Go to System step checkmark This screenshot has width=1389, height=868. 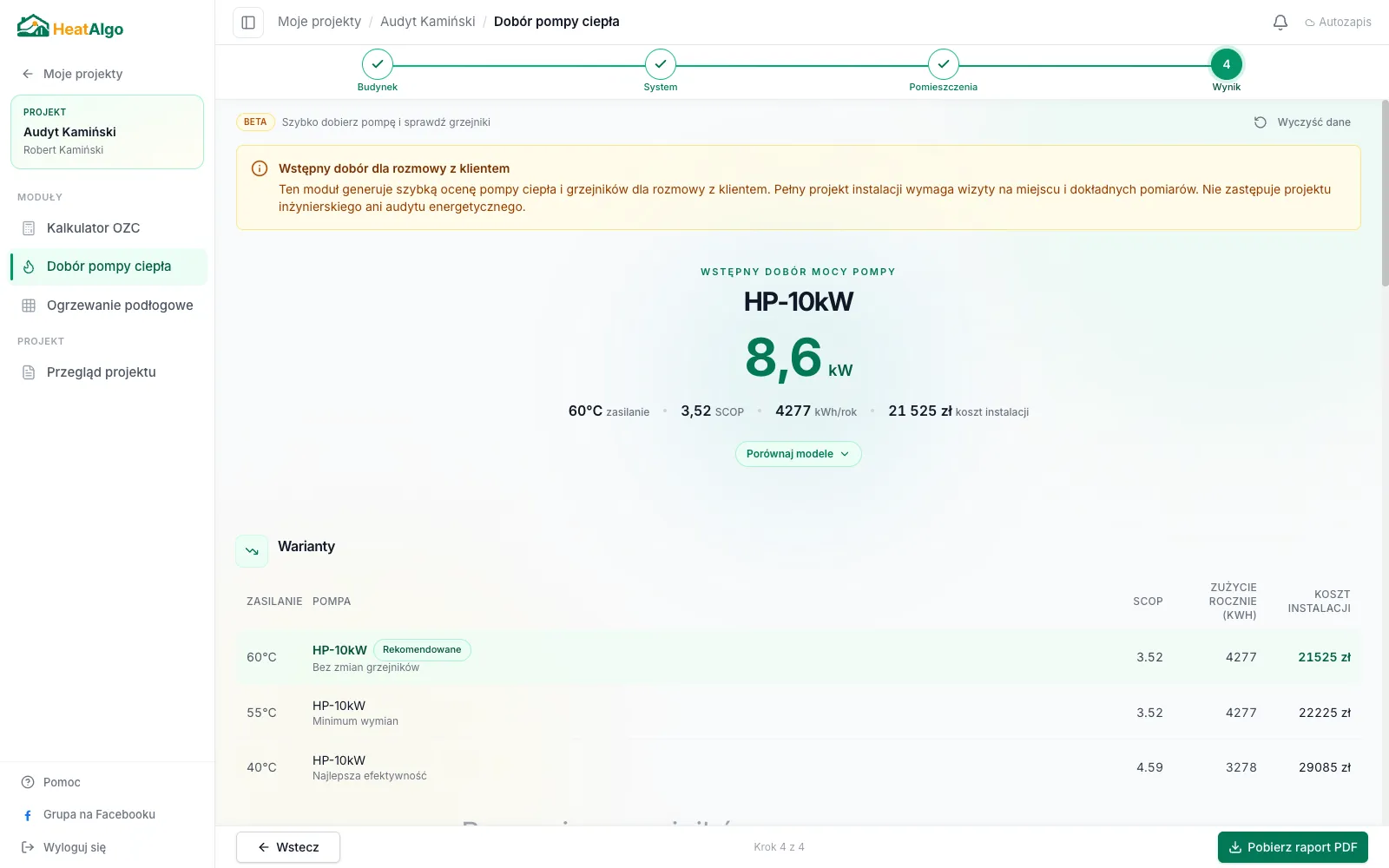point(661,64)
